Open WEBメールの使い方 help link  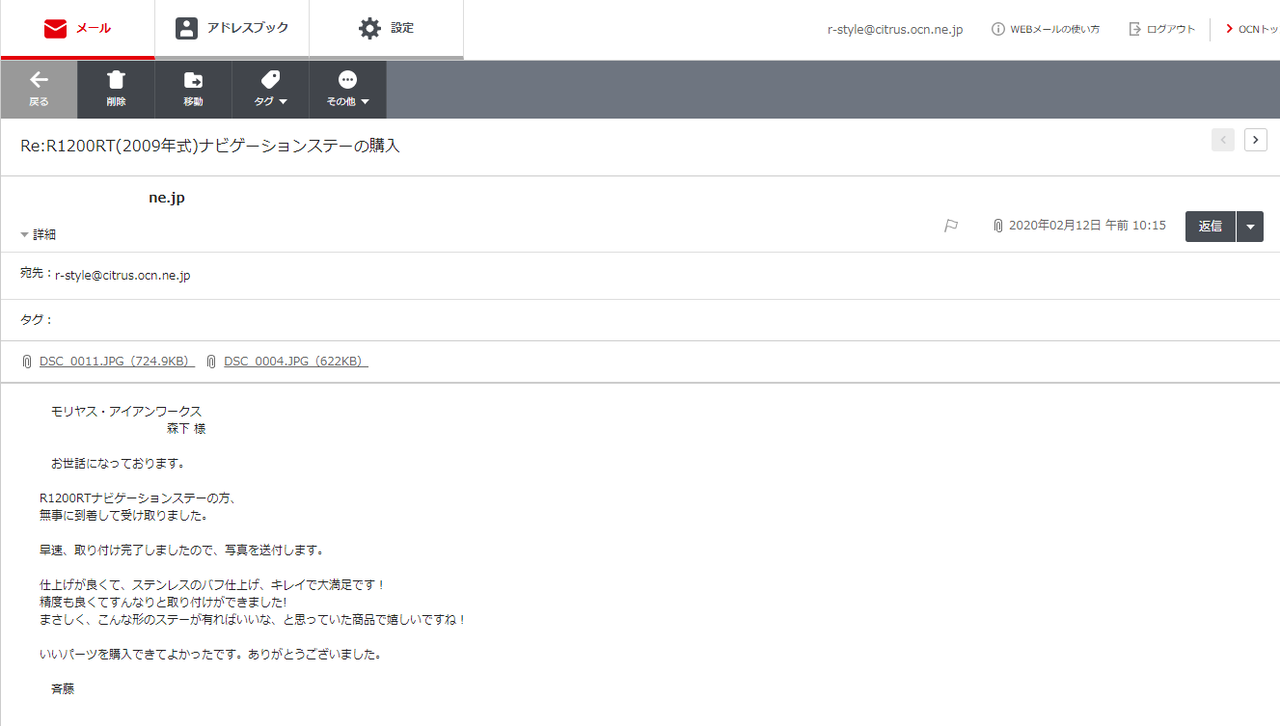pos(1045,29)
